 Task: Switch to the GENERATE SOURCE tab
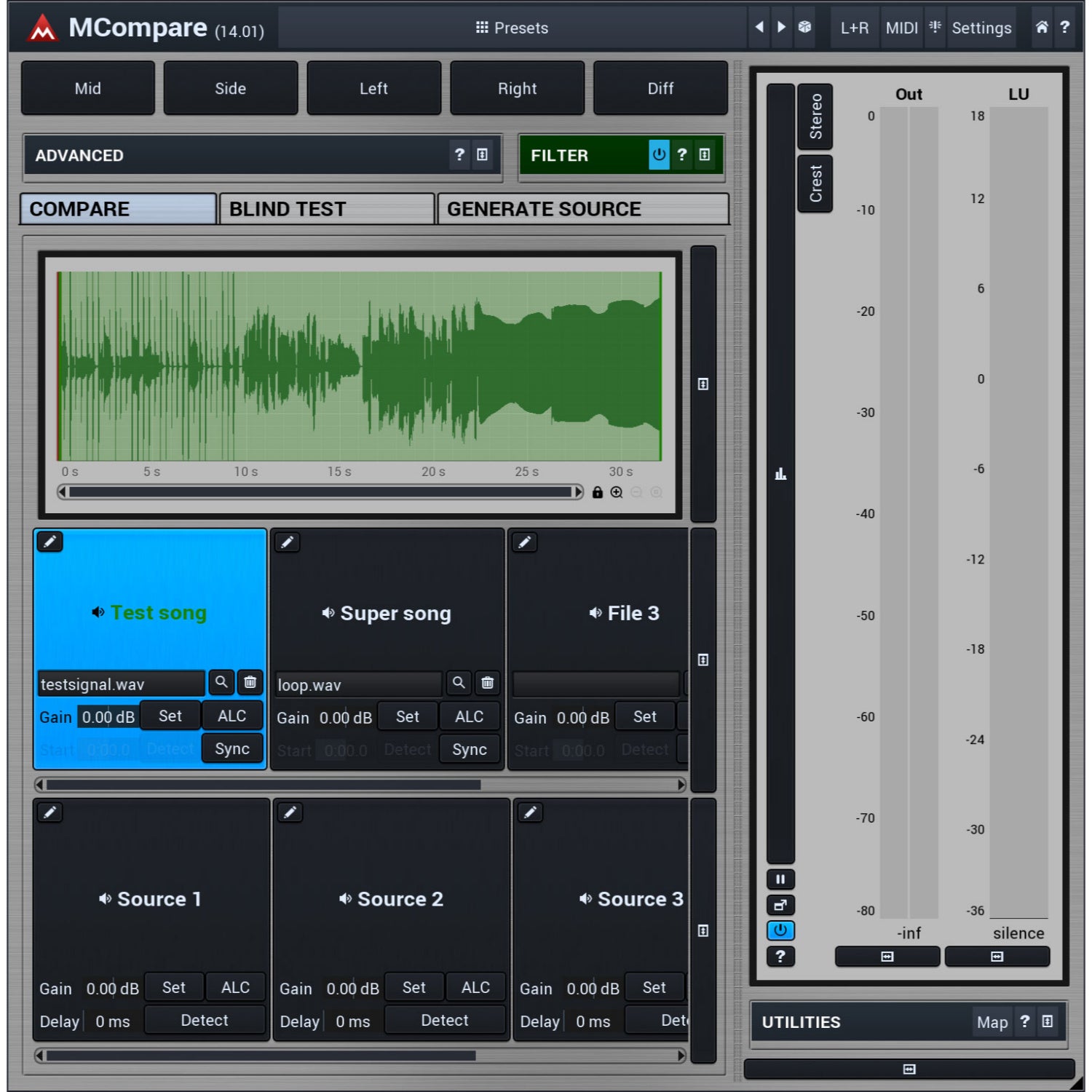tap(583, 209)
